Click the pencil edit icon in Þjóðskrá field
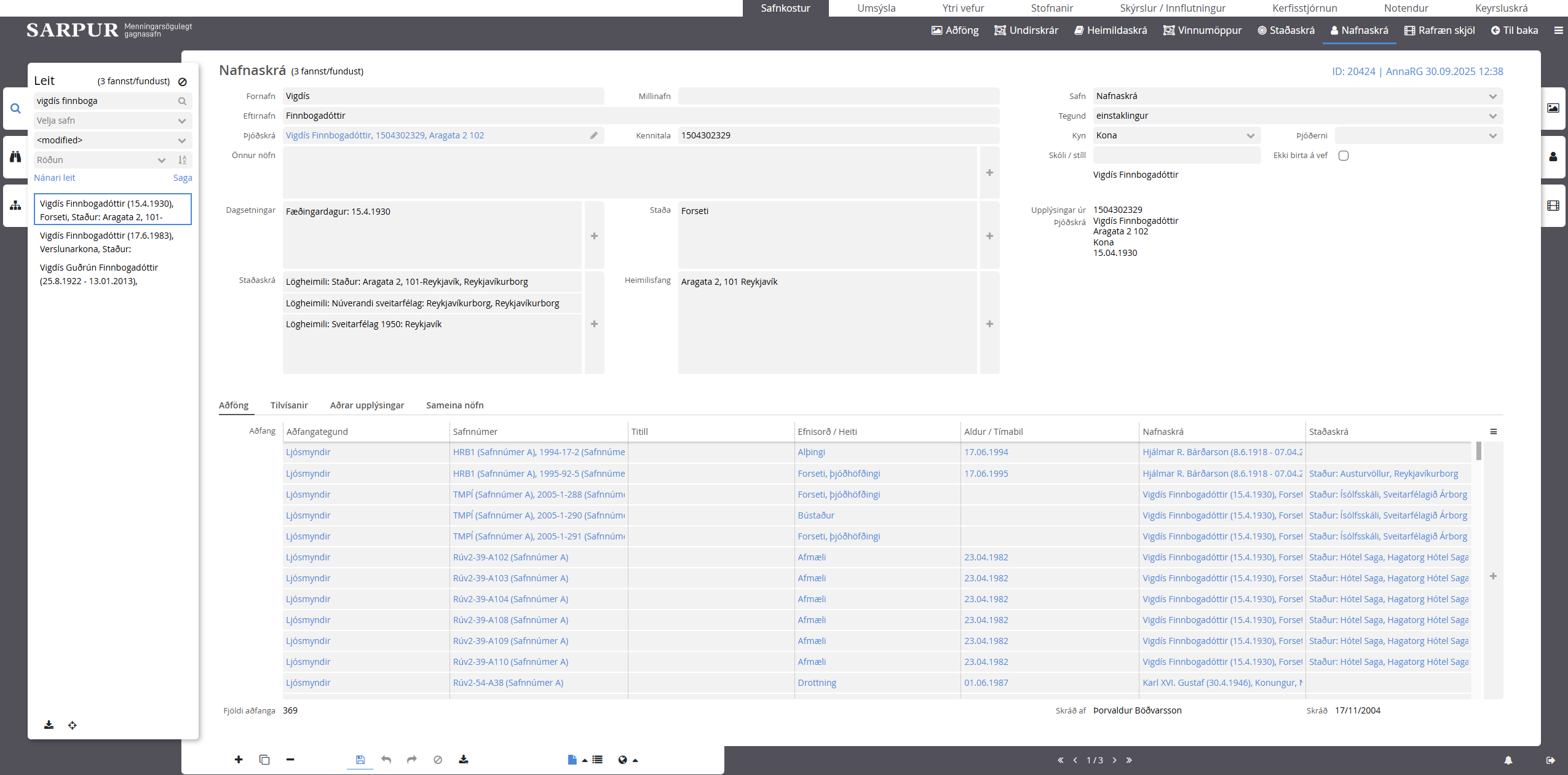 click(x=594, y=135)
